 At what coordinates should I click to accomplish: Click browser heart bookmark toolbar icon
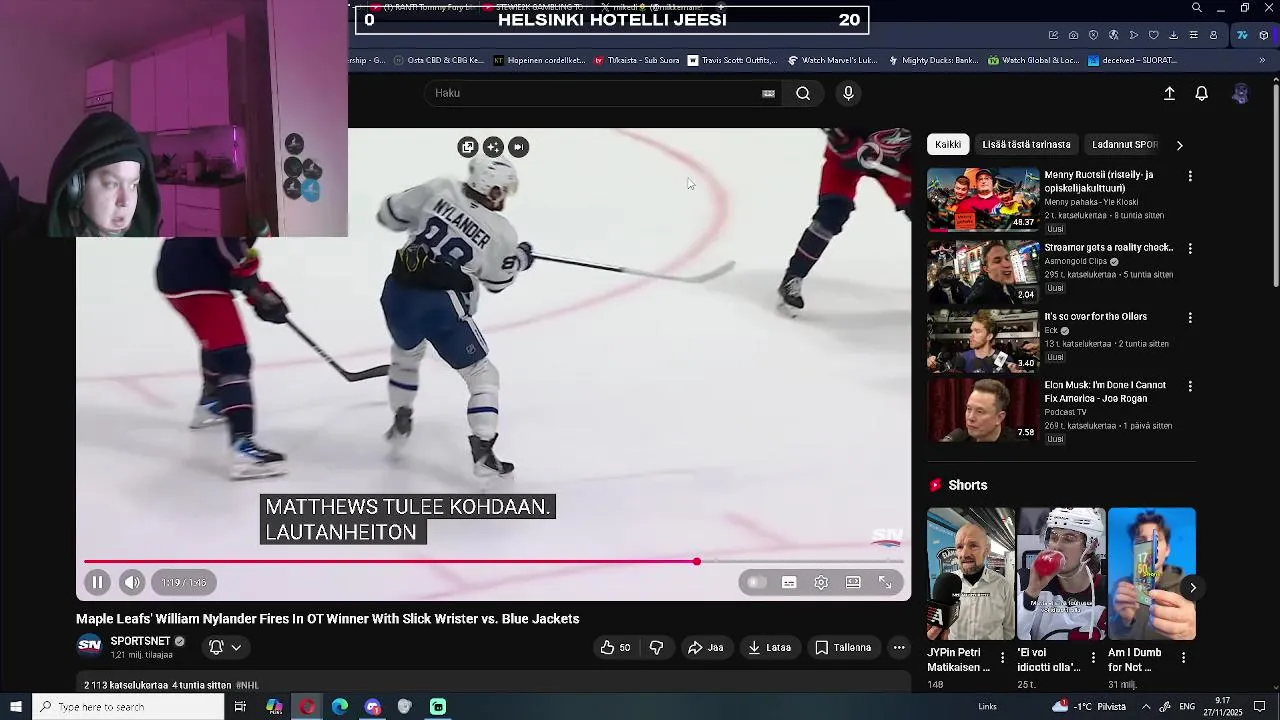[x=1153, y=35]
